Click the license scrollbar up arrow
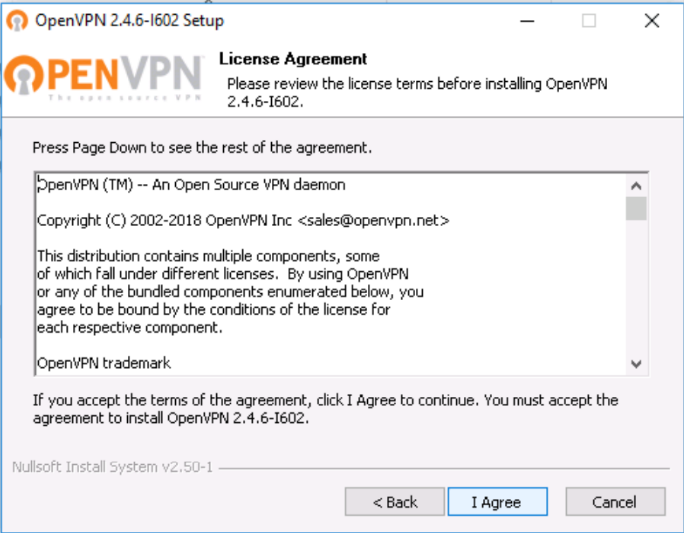The image size is (684, 533). (636, 185)
